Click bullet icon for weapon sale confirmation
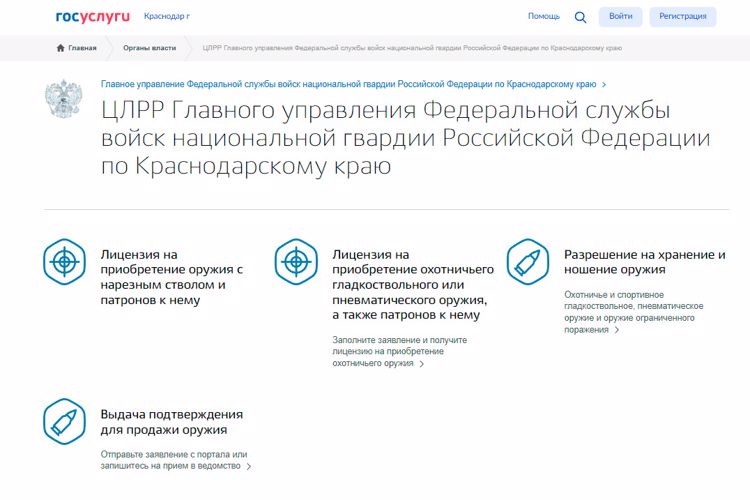750x500 pixels. [x=64, y=422]
